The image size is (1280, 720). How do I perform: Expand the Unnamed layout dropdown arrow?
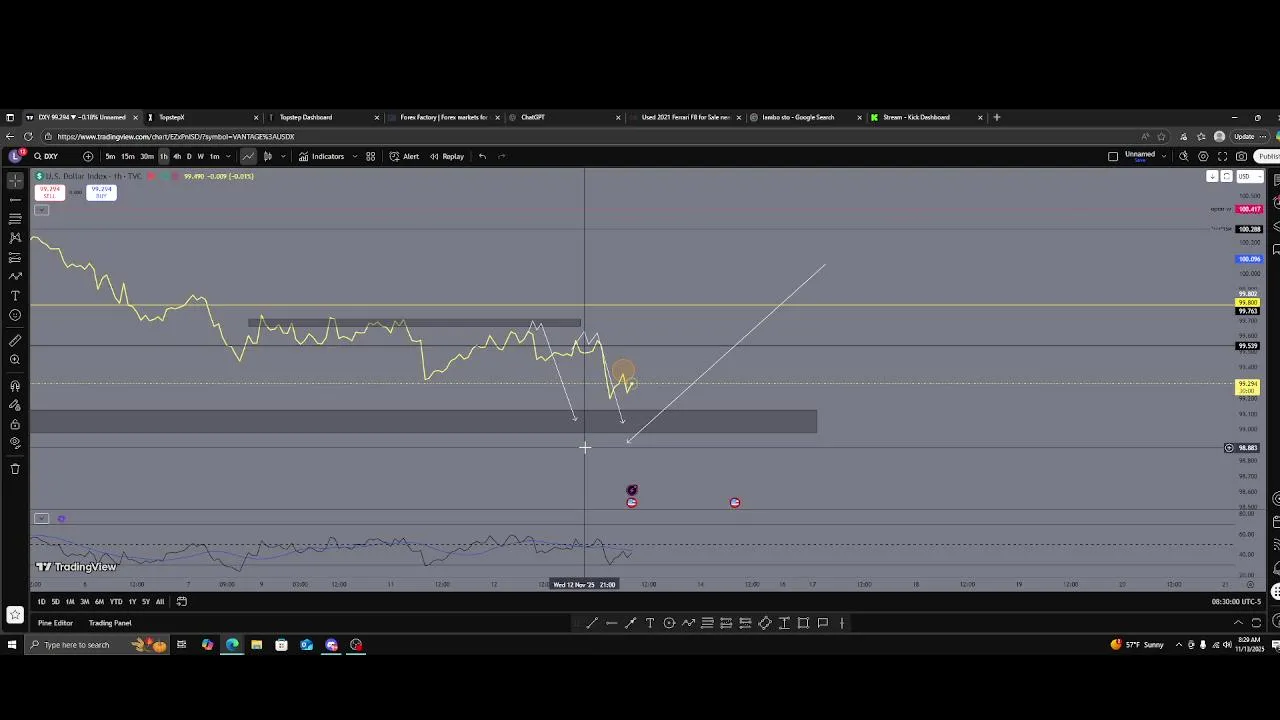coord(1163,156)
